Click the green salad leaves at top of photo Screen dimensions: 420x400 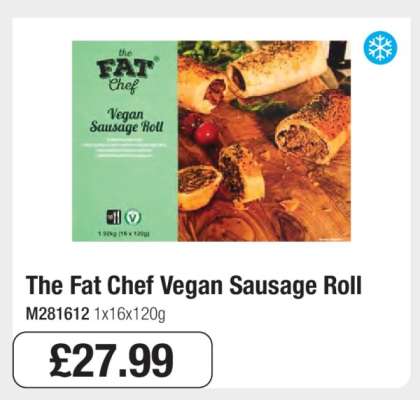[x=215, y=53]
